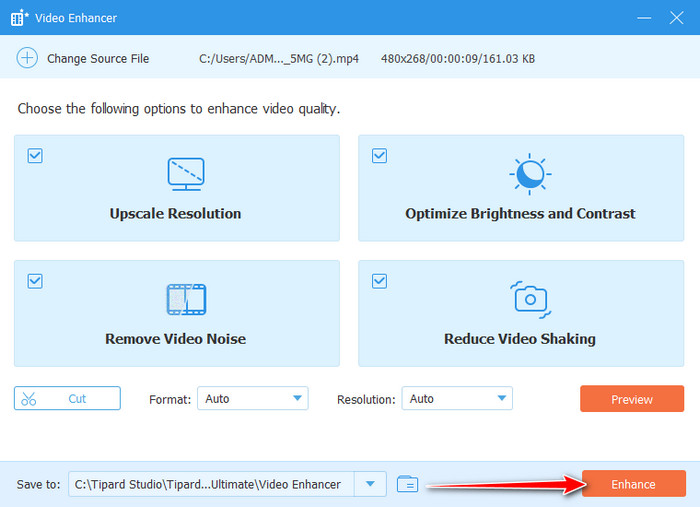Image resolution: width=700 pixels, height=507 pixels.
Task: Click the scissors icon on the Cut button
Action: (29, 399)
